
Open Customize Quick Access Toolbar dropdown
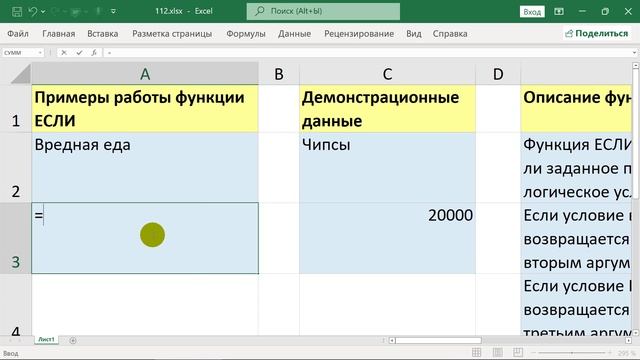pyautogui.click(x=113, y=11)
